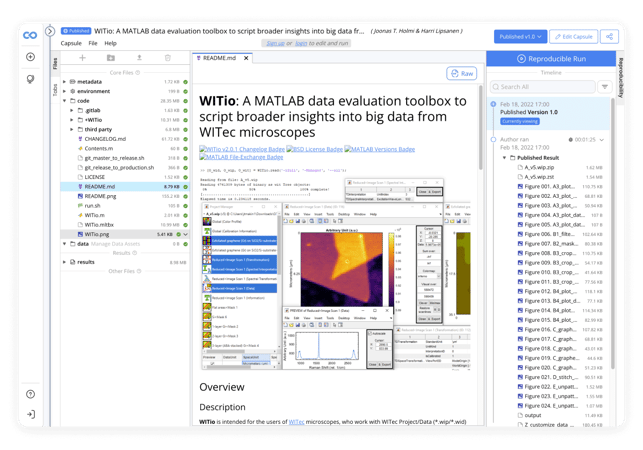Click the share capsule icon button
The width and height of the screenshot is (643, 450).
click(609, 37)
